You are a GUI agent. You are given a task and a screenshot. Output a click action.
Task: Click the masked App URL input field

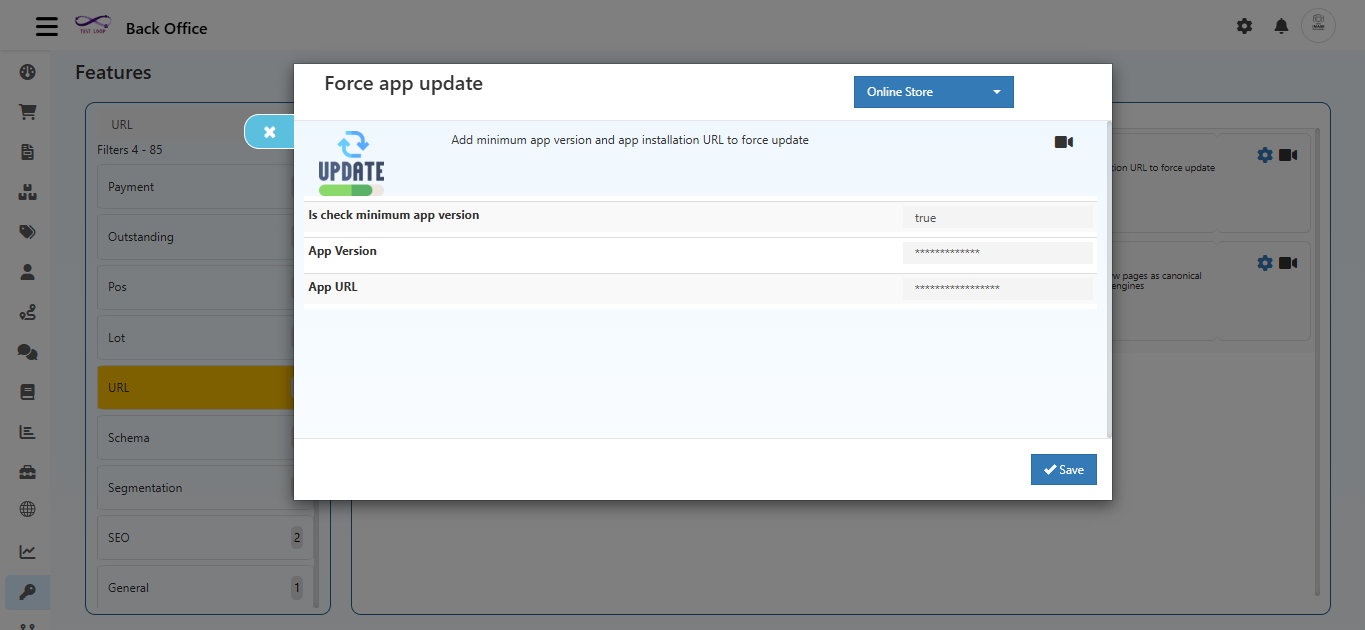tap(997, 288)
